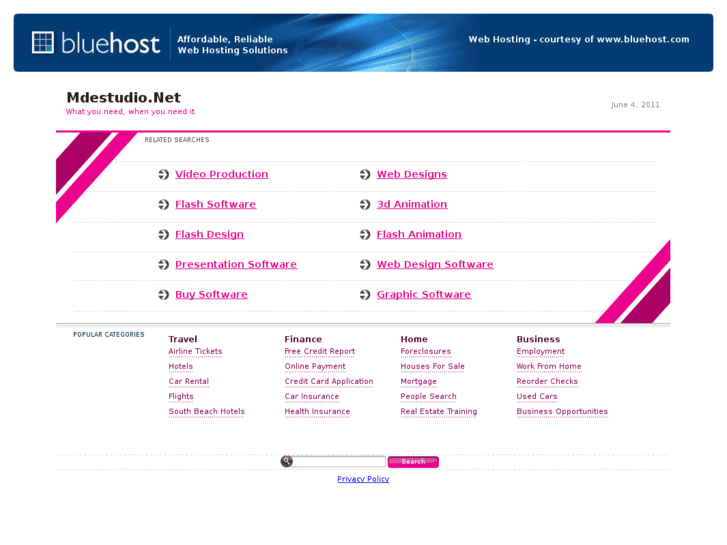Select the Travel category heading
Viewport: 727px width, 545px height.
coord(183,339)
